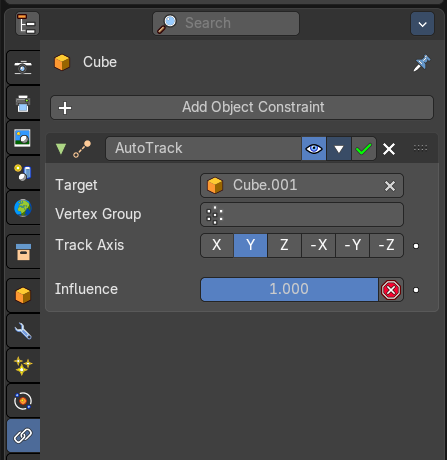Click the Vertex Group field

302,215
